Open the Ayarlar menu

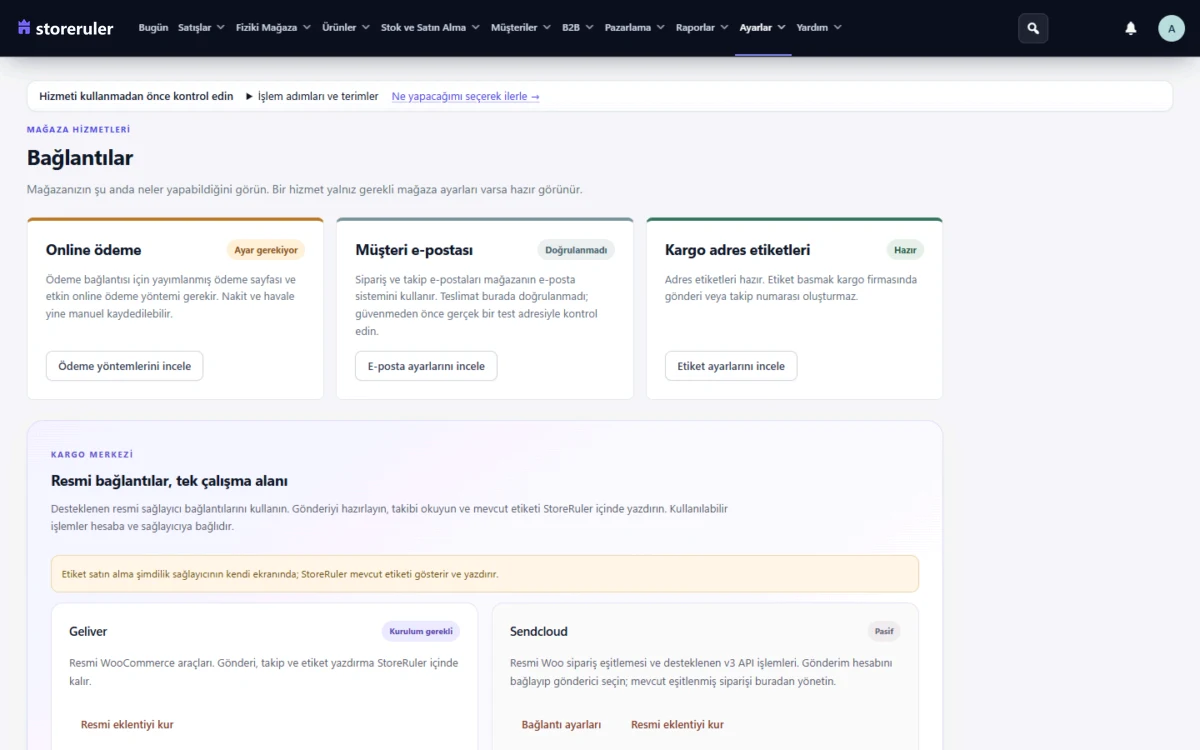tap(763, 28)
